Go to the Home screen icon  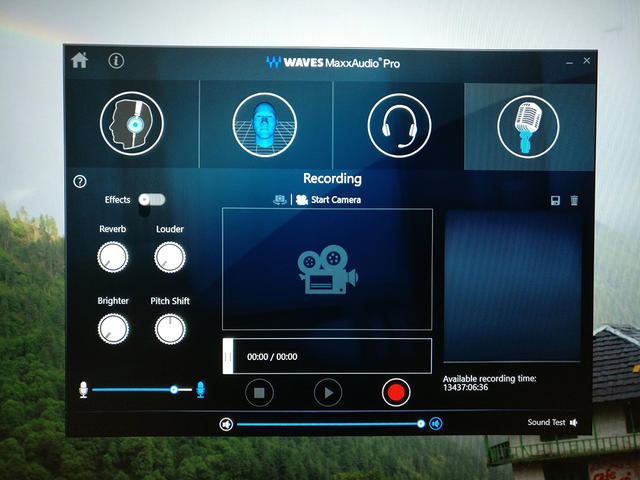[x=79, y=60]
